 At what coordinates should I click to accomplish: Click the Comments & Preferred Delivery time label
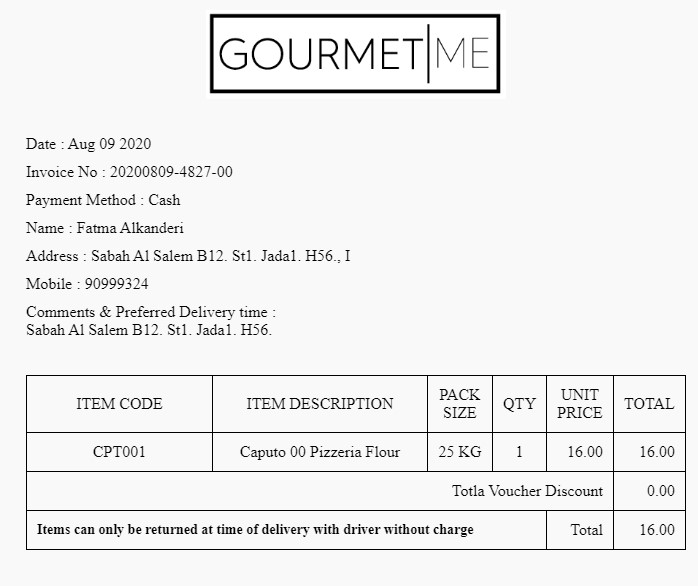(151, 312)
